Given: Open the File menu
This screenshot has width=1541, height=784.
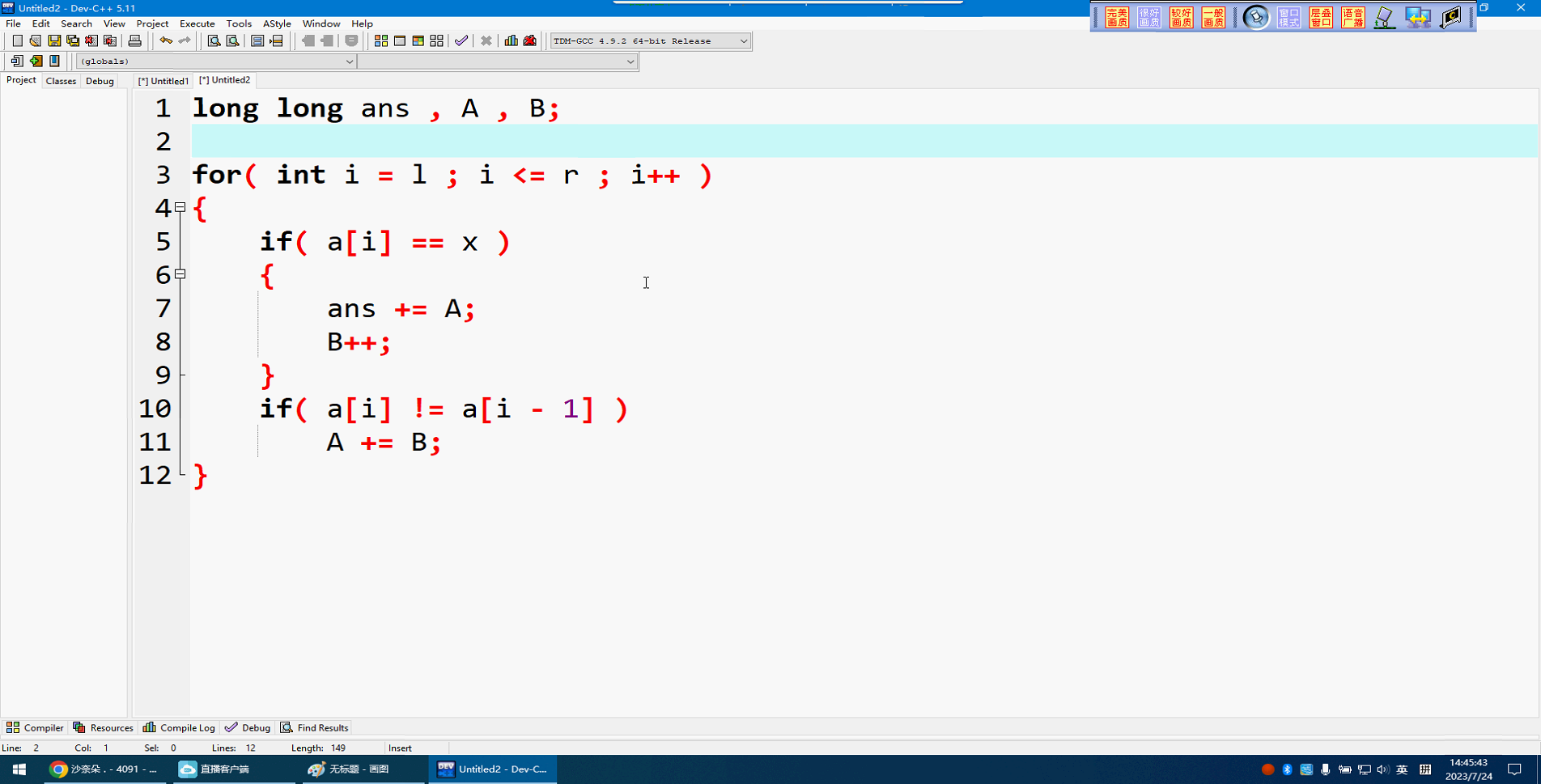Looking at the screenshot, I should 13,23.
